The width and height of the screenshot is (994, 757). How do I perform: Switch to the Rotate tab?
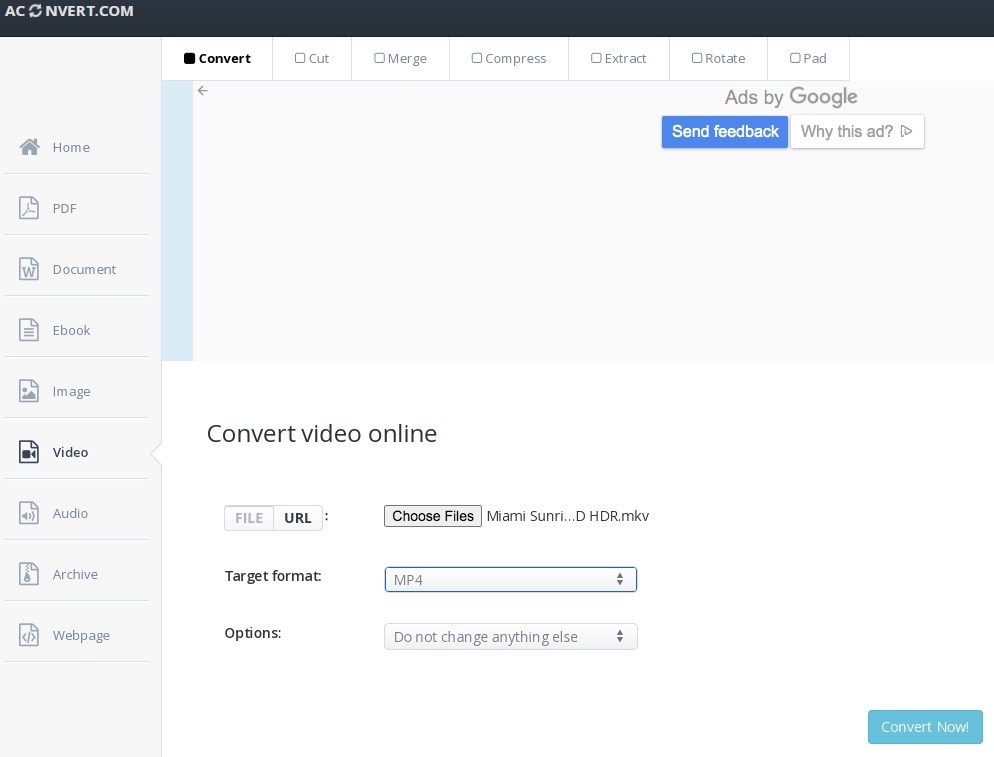[x=718, y=58]
